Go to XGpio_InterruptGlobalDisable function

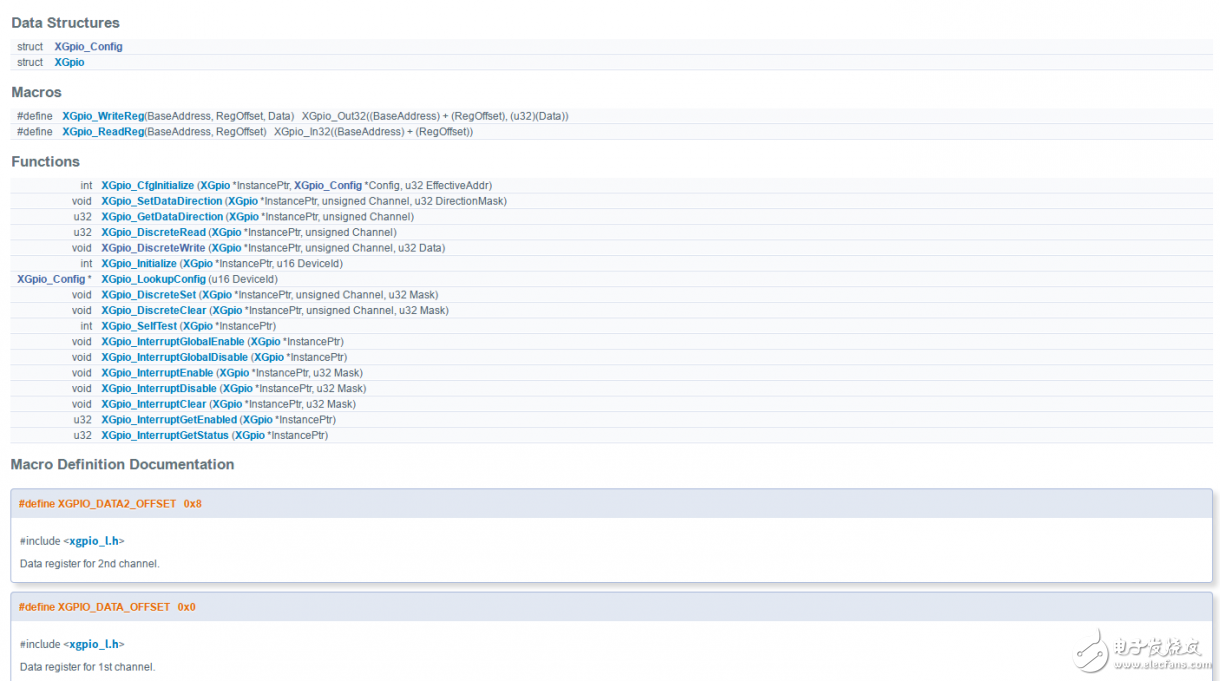tap(174, 357)
